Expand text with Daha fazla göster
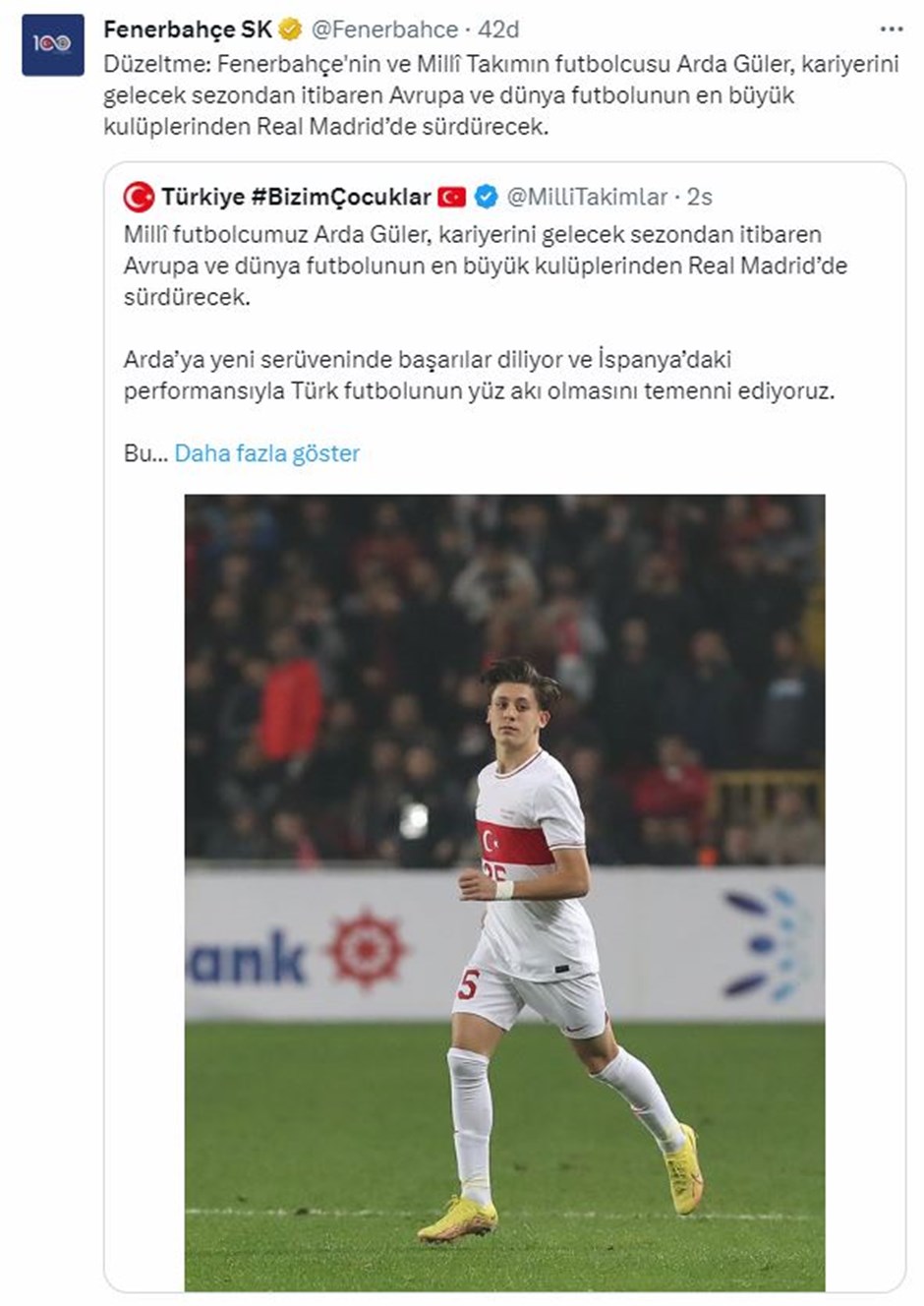This screenshot has width=924, height=1306. [267, 453]
